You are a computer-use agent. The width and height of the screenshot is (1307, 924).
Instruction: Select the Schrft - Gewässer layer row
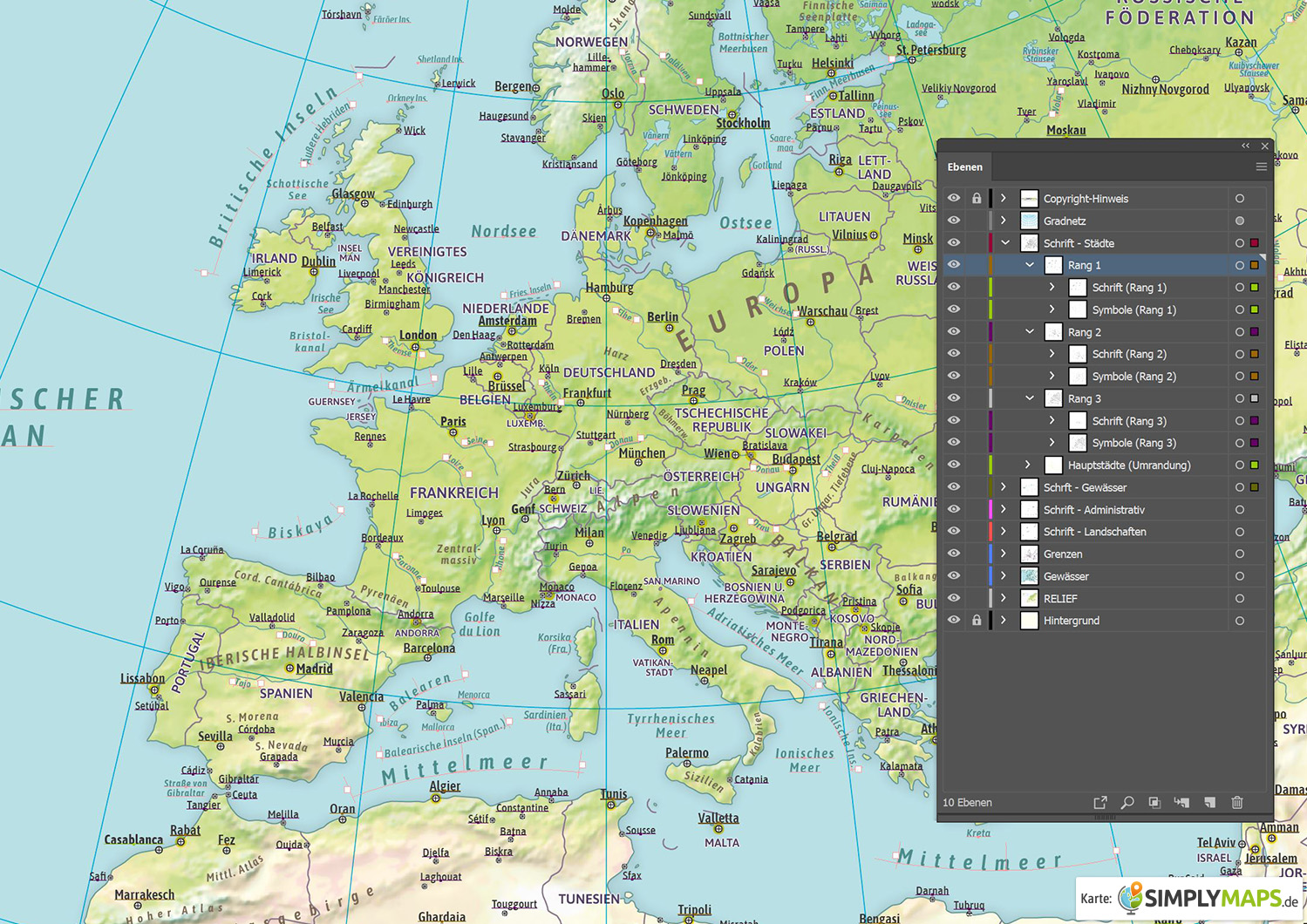(x=1105, y=487)
